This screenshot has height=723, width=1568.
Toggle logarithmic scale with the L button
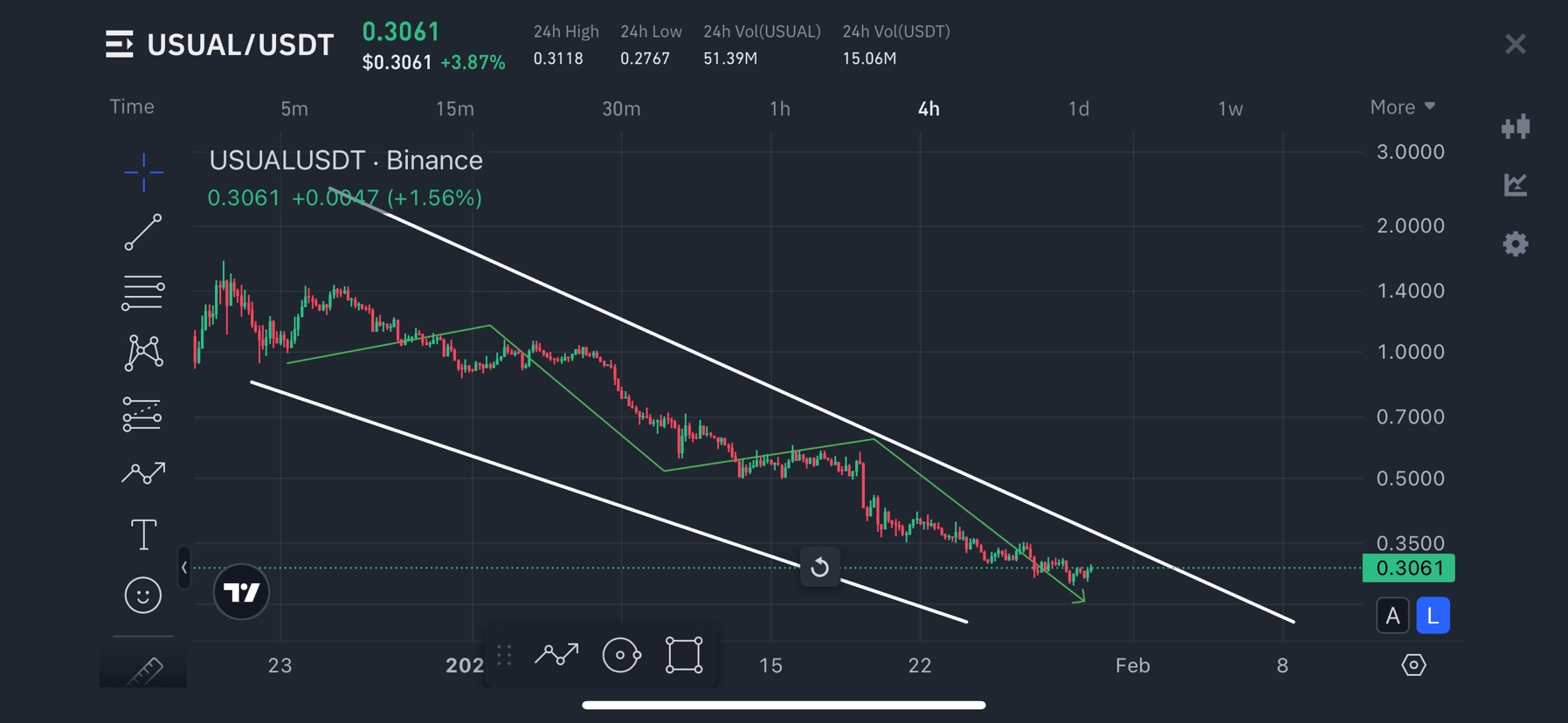1433,616
